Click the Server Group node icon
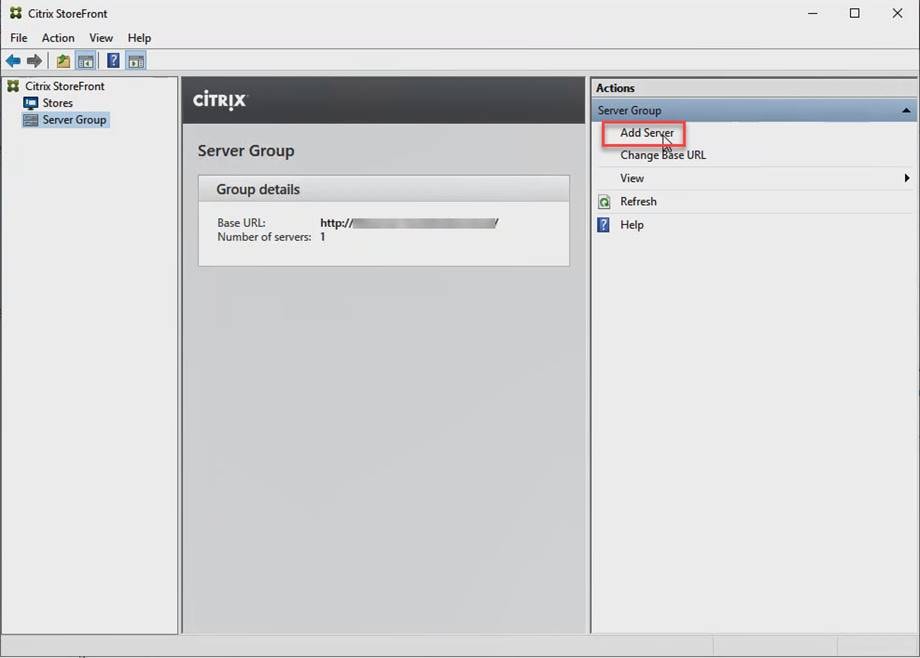The width and height of the screenshot is (920, 658). pyautogui.click(x=31, y=120)
